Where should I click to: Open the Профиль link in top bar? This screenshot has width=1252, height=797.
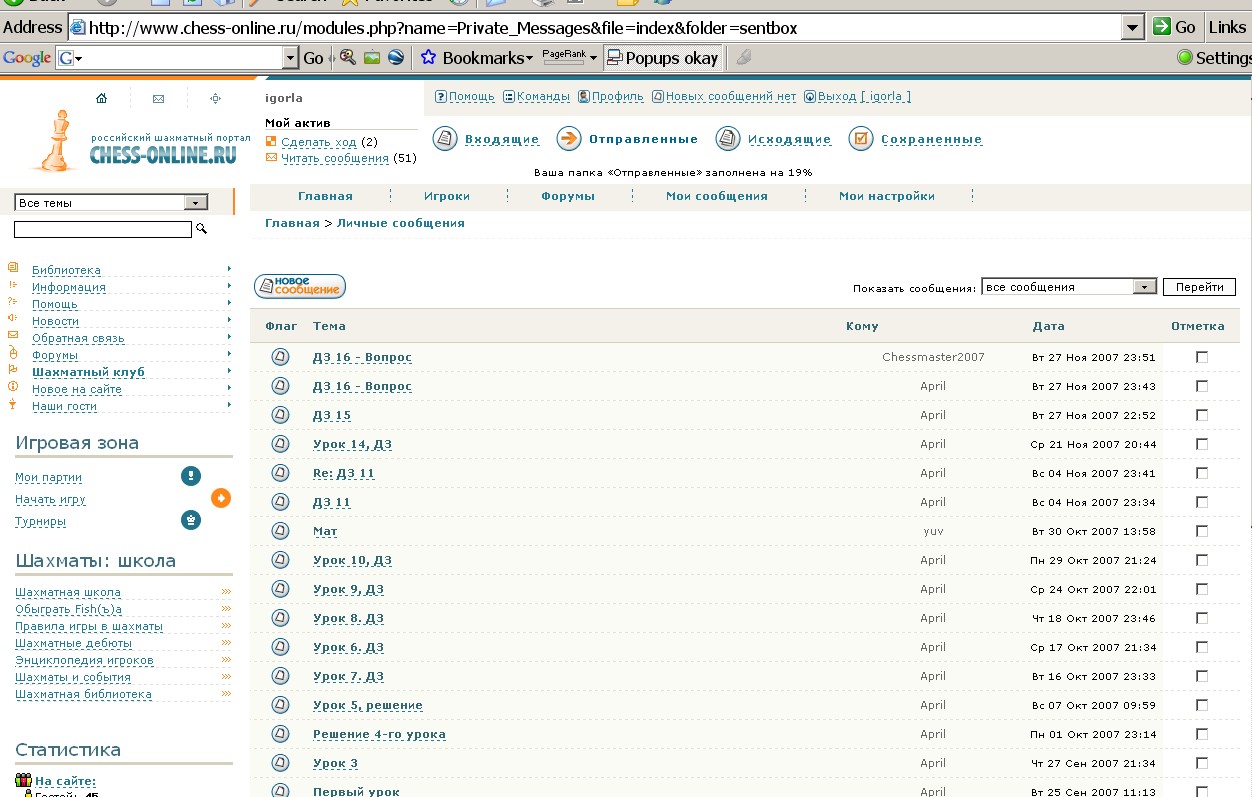pyautogui.click(x=618, y=97)
